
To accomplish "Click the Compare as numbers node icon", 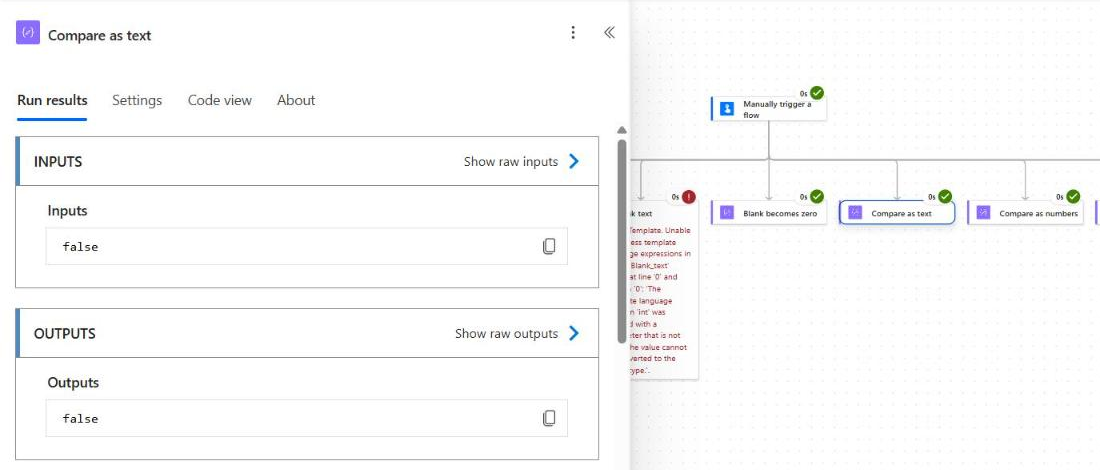I will click(x=984, y=213).
